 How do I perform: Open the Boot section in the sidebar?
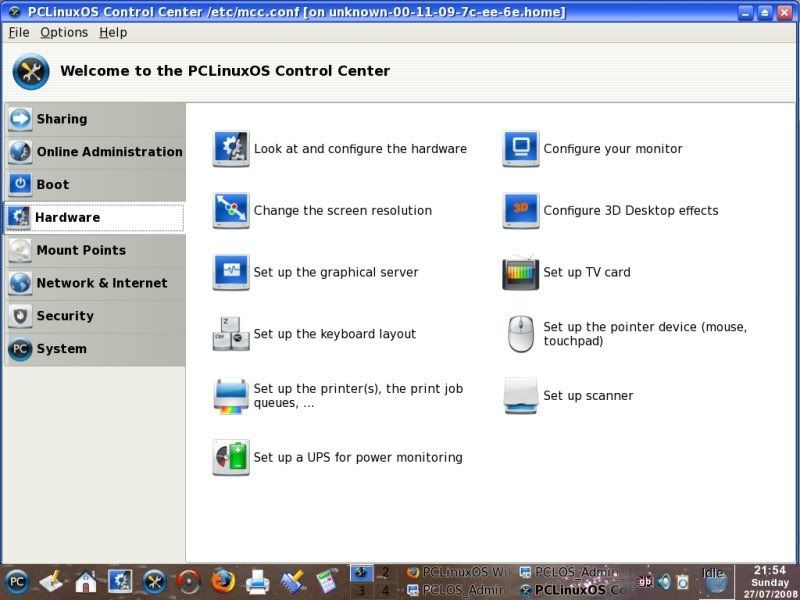95,184
